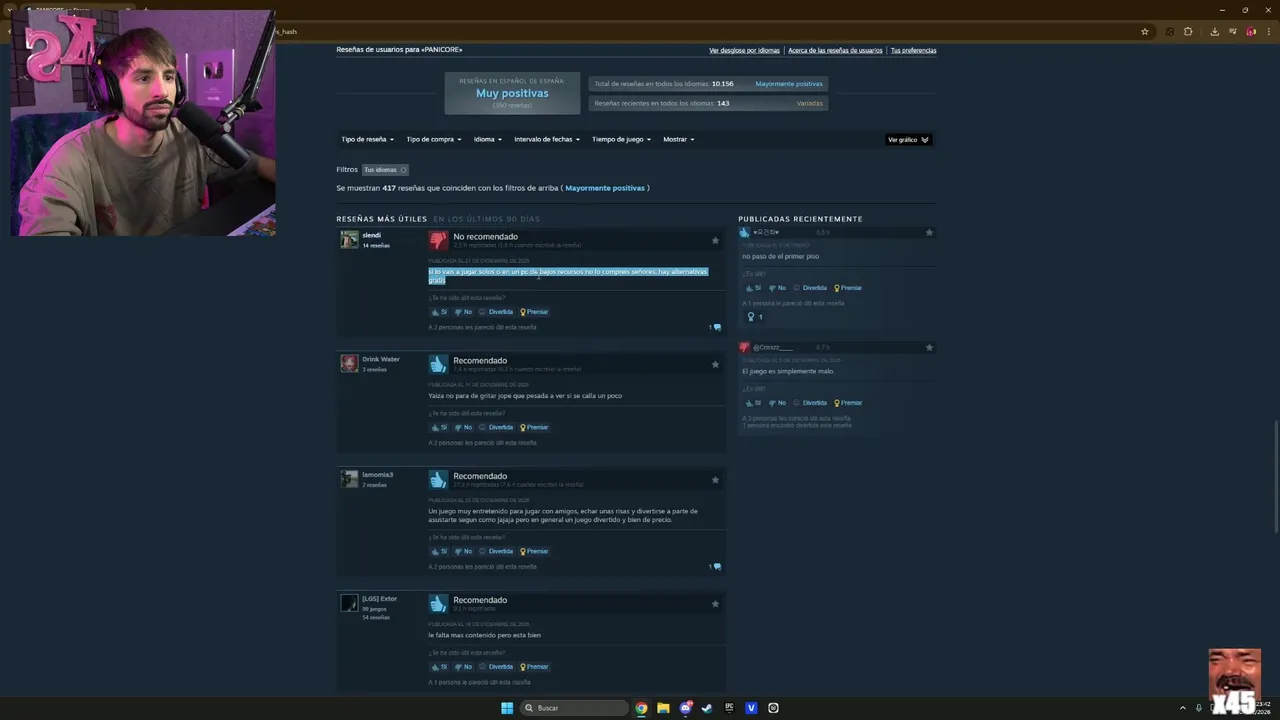Open comments bubble on slendi's review
This screenshot has width=1280, height=720.
tap(716, 327)
